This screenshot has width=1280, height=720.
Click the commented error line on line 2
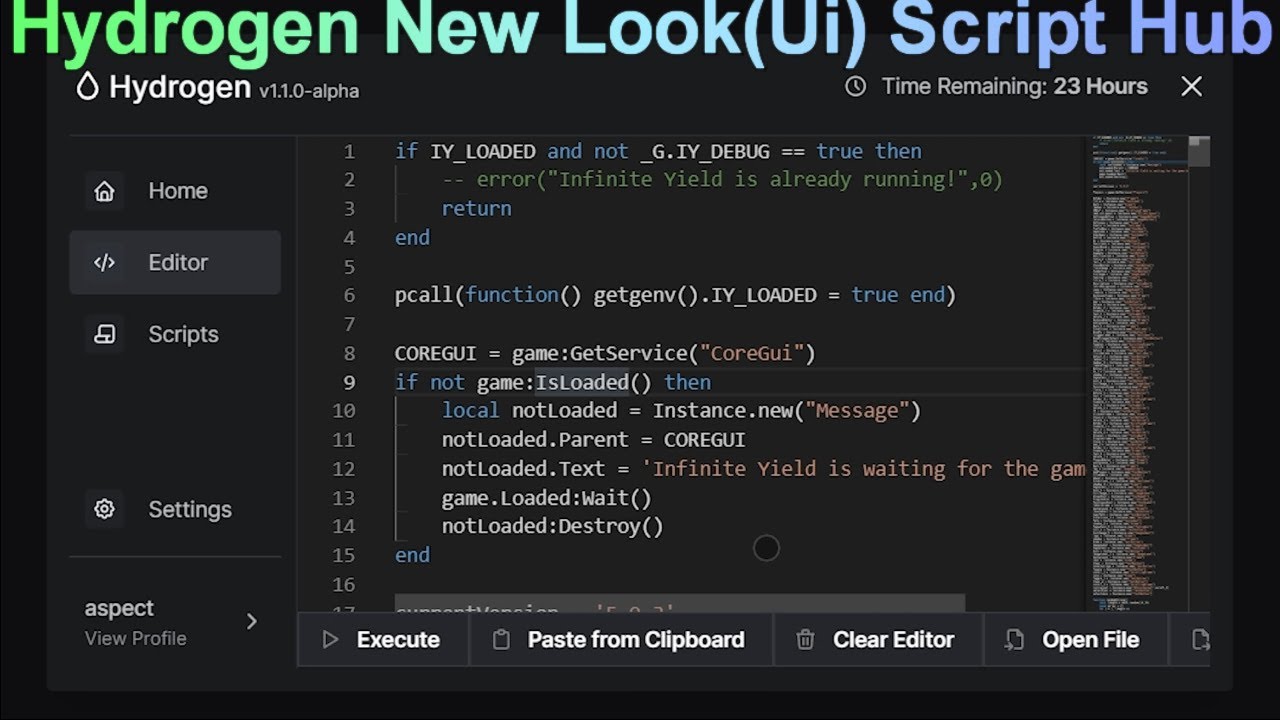[x=722, y=180]
